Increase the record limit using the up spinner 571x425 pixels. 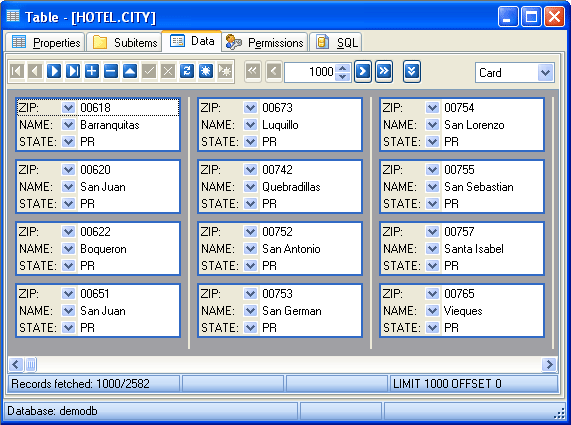(x=342, y=67)
